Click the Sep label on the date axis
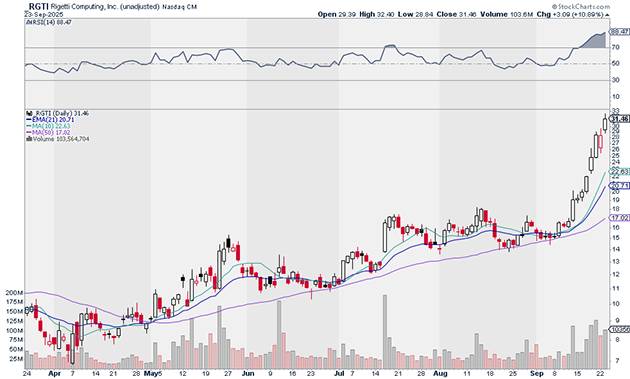630x379 pixels. pos(537,374)
